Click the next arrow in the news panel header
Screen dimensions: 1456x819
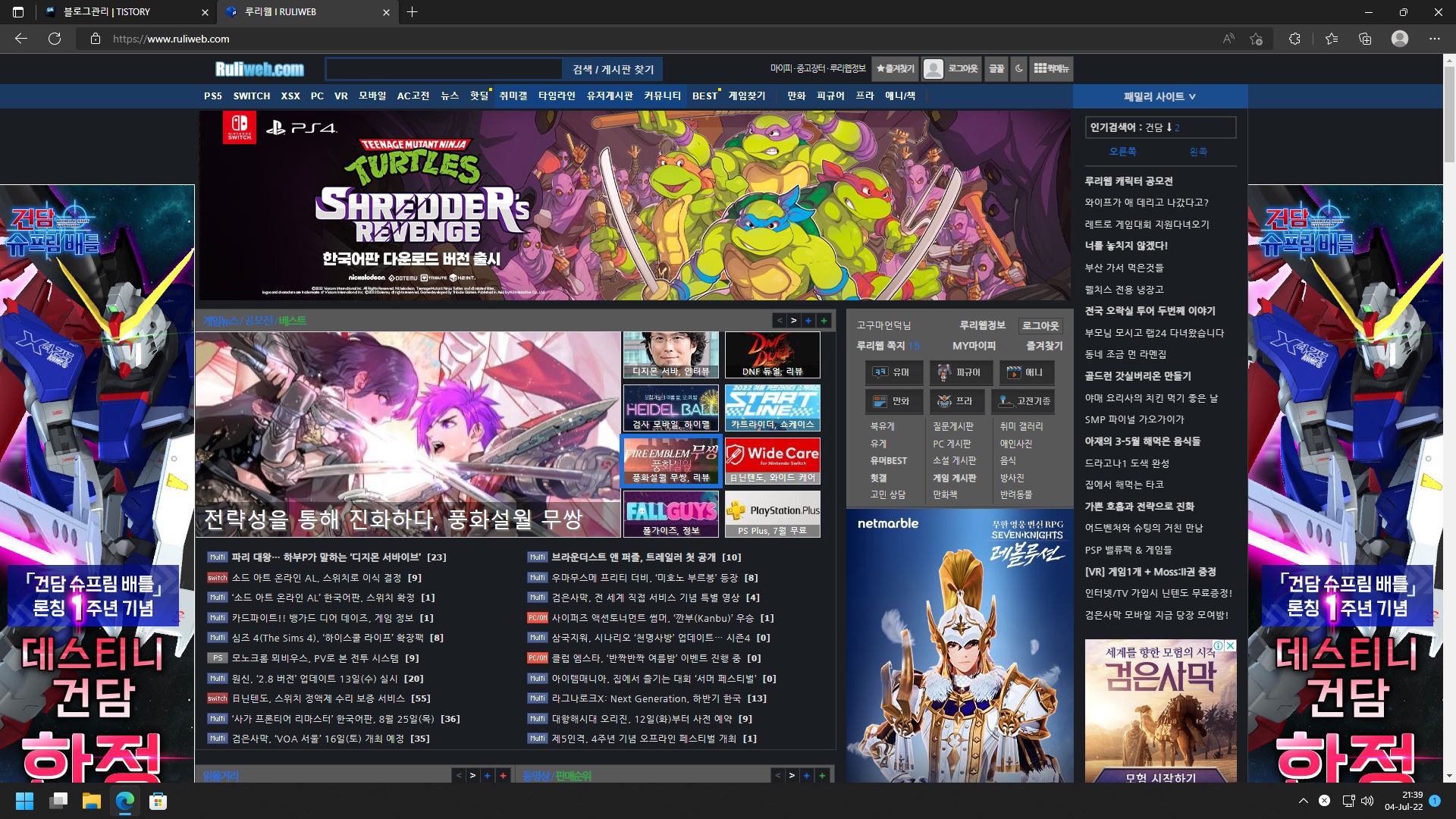[x=794, y=321]
